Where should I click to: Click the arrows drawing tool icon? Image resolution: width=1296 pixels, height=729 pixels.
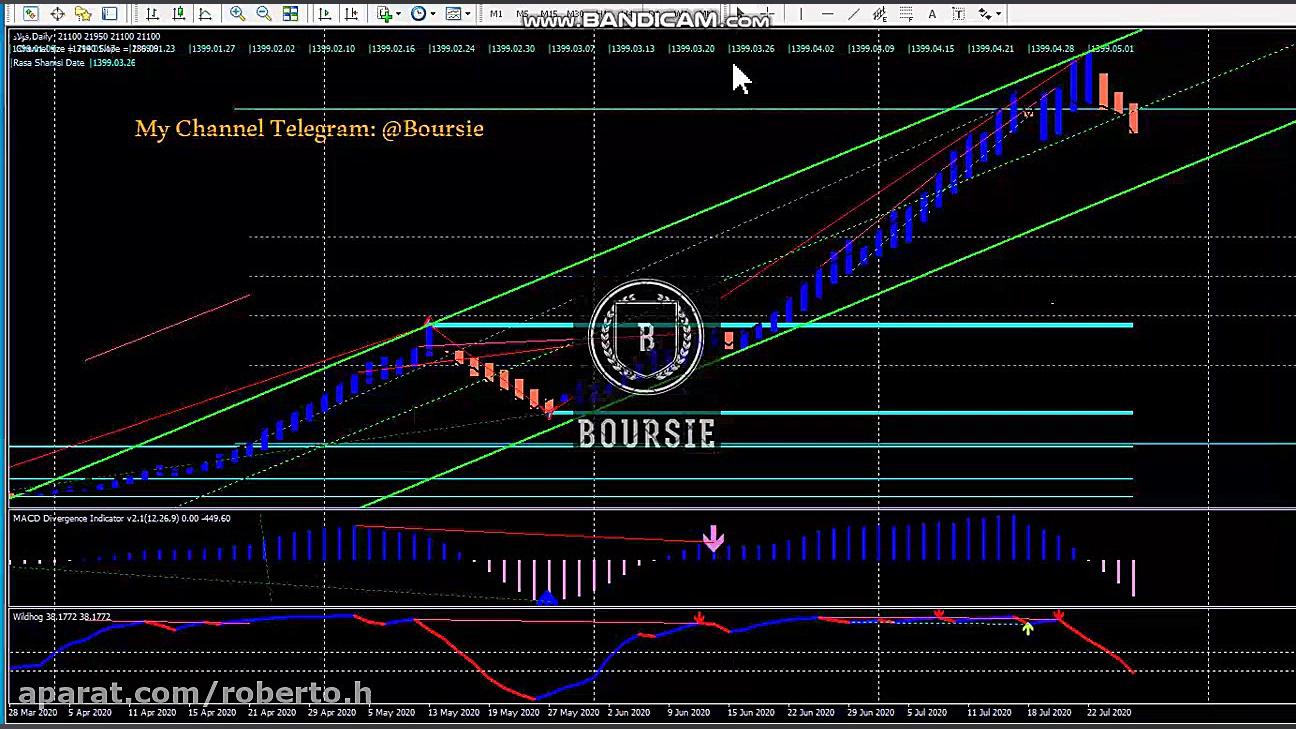pos(985,14)
